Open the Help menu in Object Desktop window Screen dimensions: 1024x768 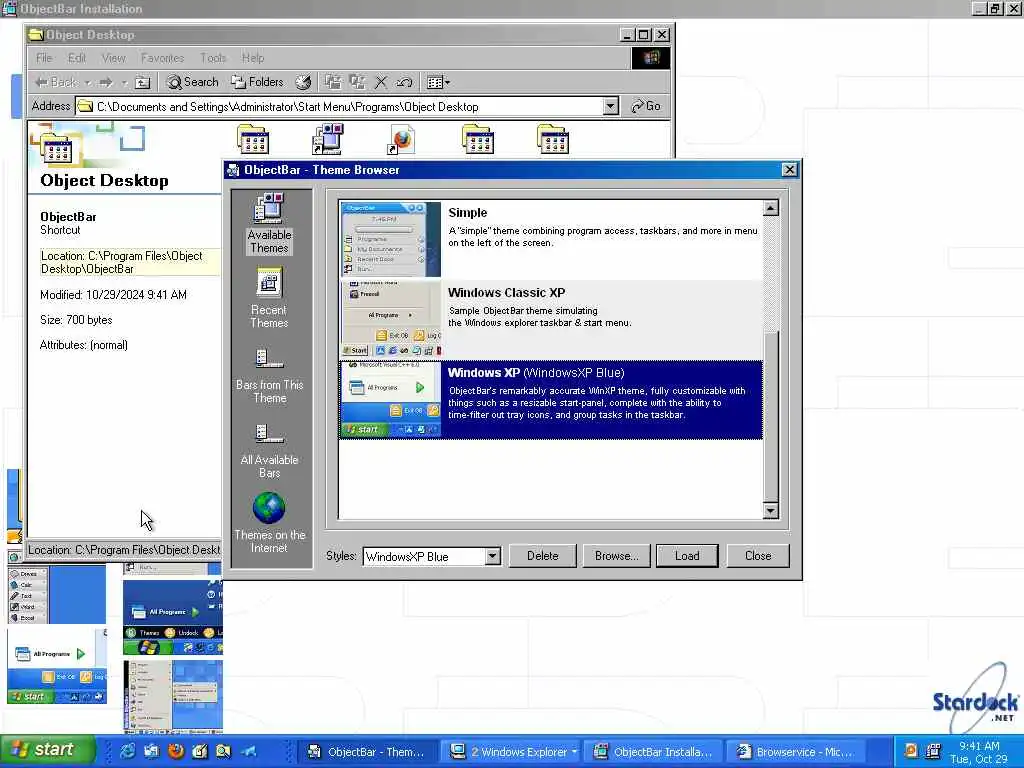253,58
